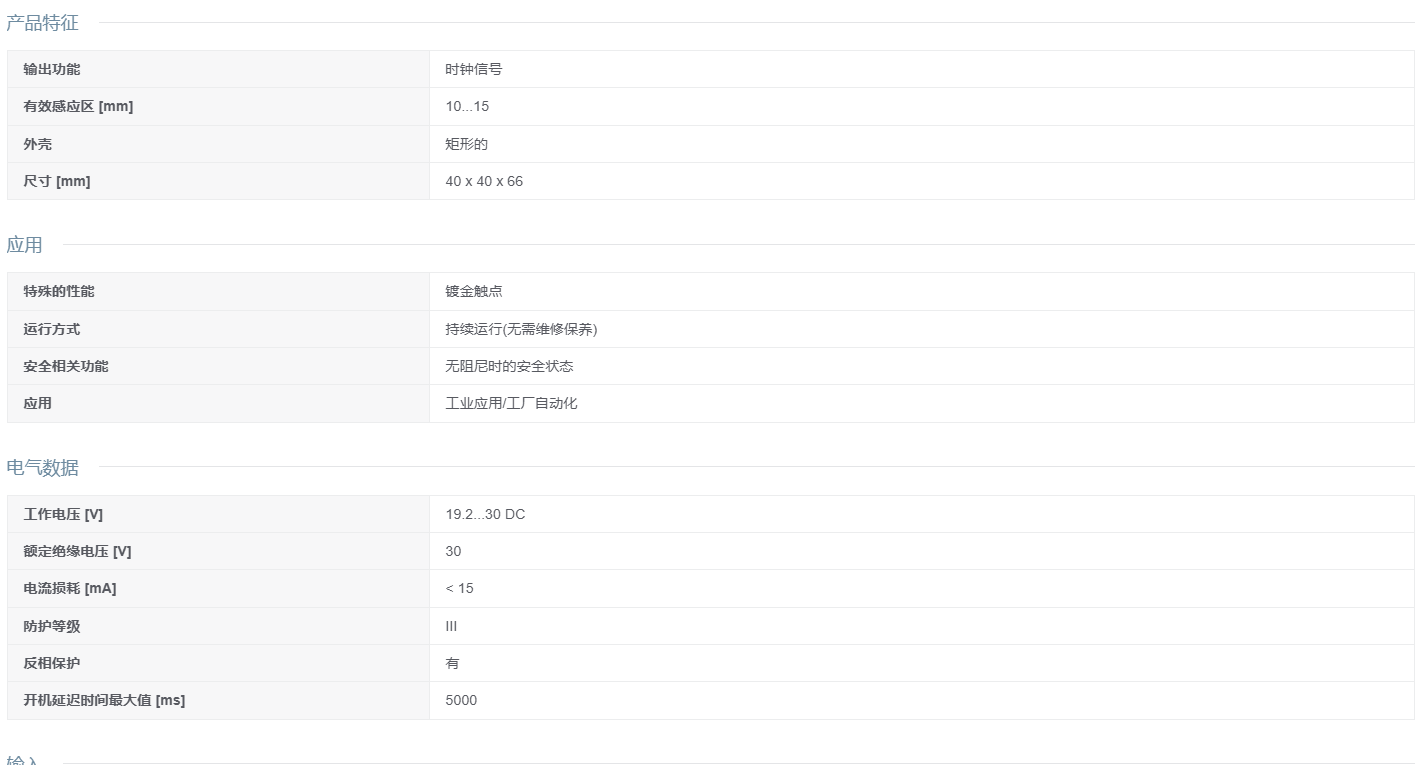Select the value 工业应用/工厂自动化
This screenshot has width=1425, height=765.
point(511,403)
